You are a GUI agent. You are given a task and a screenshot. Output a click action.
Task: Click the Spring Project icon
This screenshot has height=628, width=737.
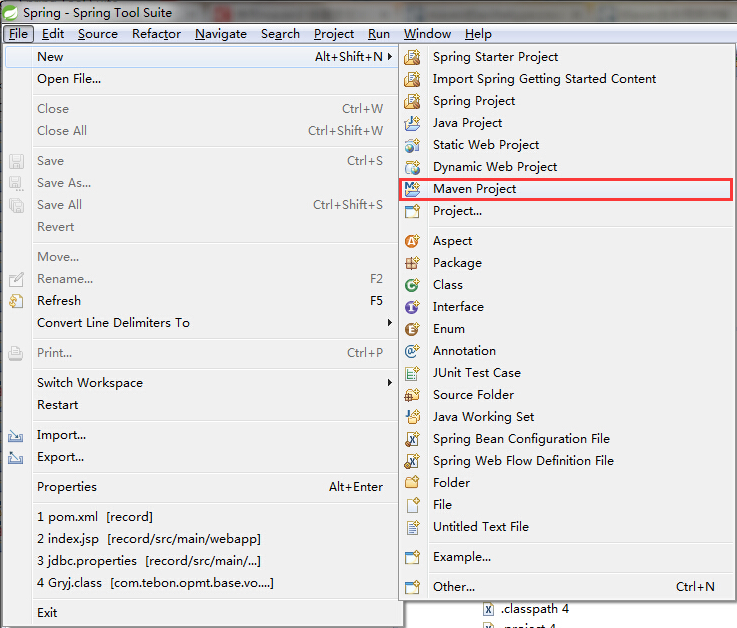click(x=412, y=101)
